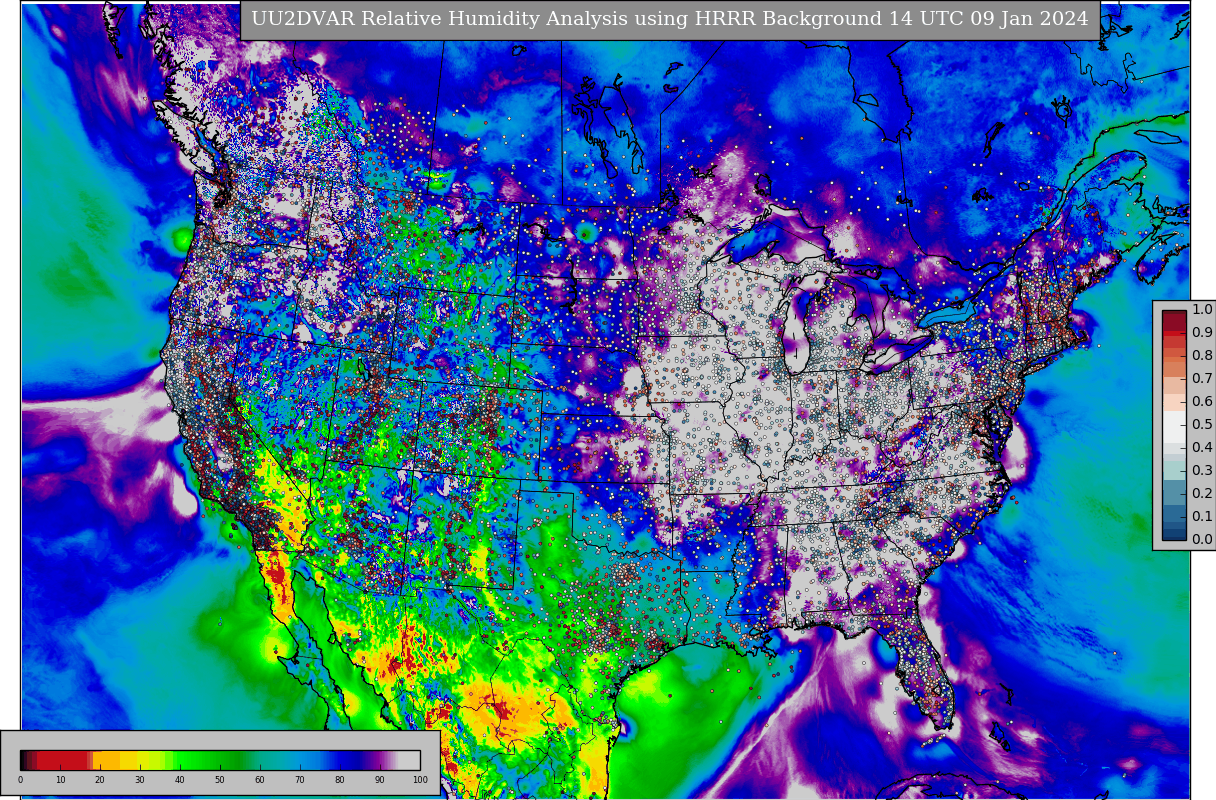Click the 0.0 label on the right colorbar

pos(1202,539)
